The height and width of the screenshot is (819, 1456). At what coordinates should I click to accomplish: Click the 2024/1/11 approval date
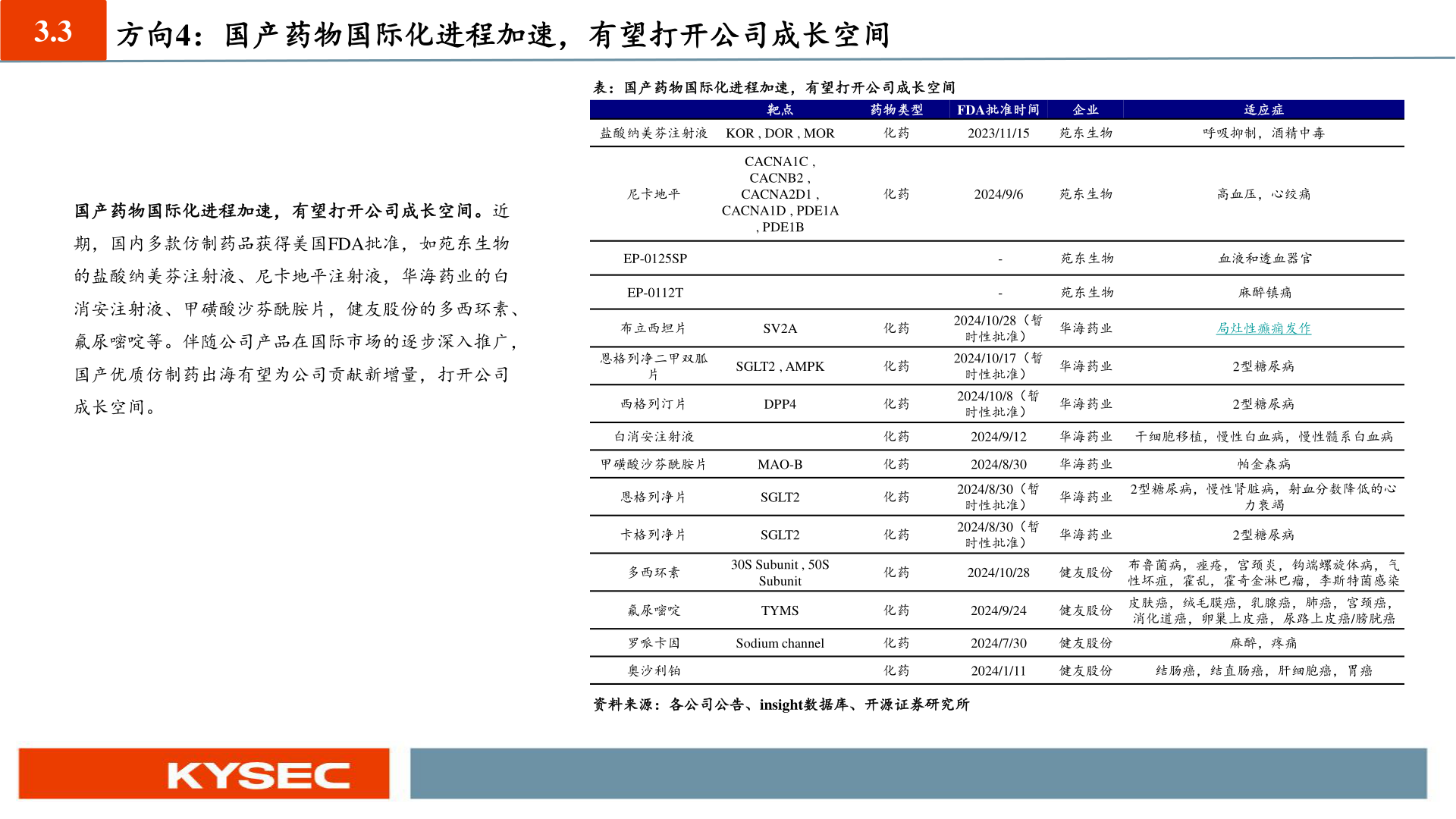click(x=998, y=671)
